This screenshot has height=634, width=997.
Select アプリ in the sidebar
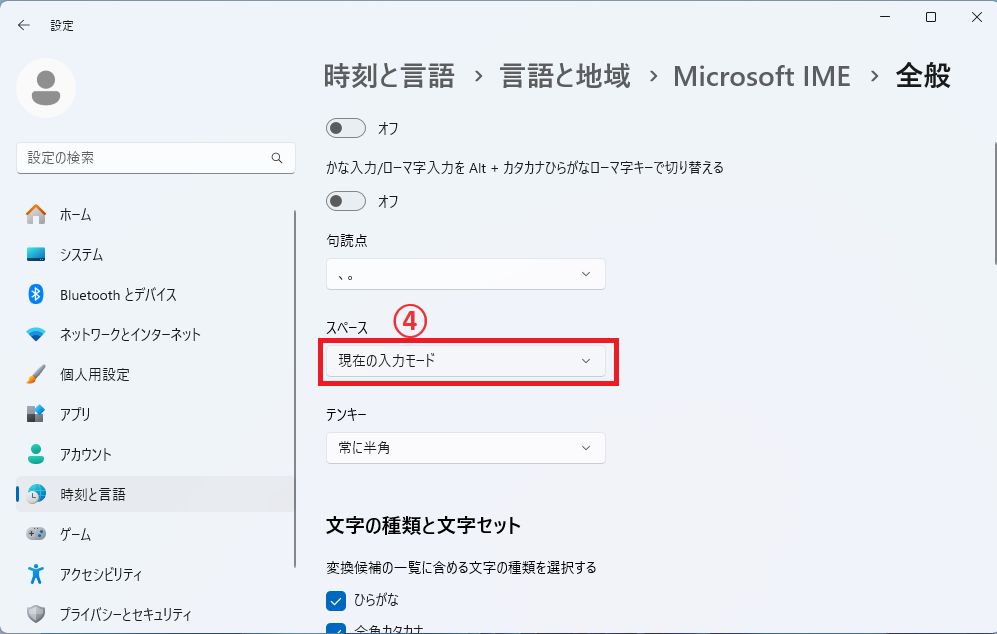pyautogui.click(x=155, y=414)
